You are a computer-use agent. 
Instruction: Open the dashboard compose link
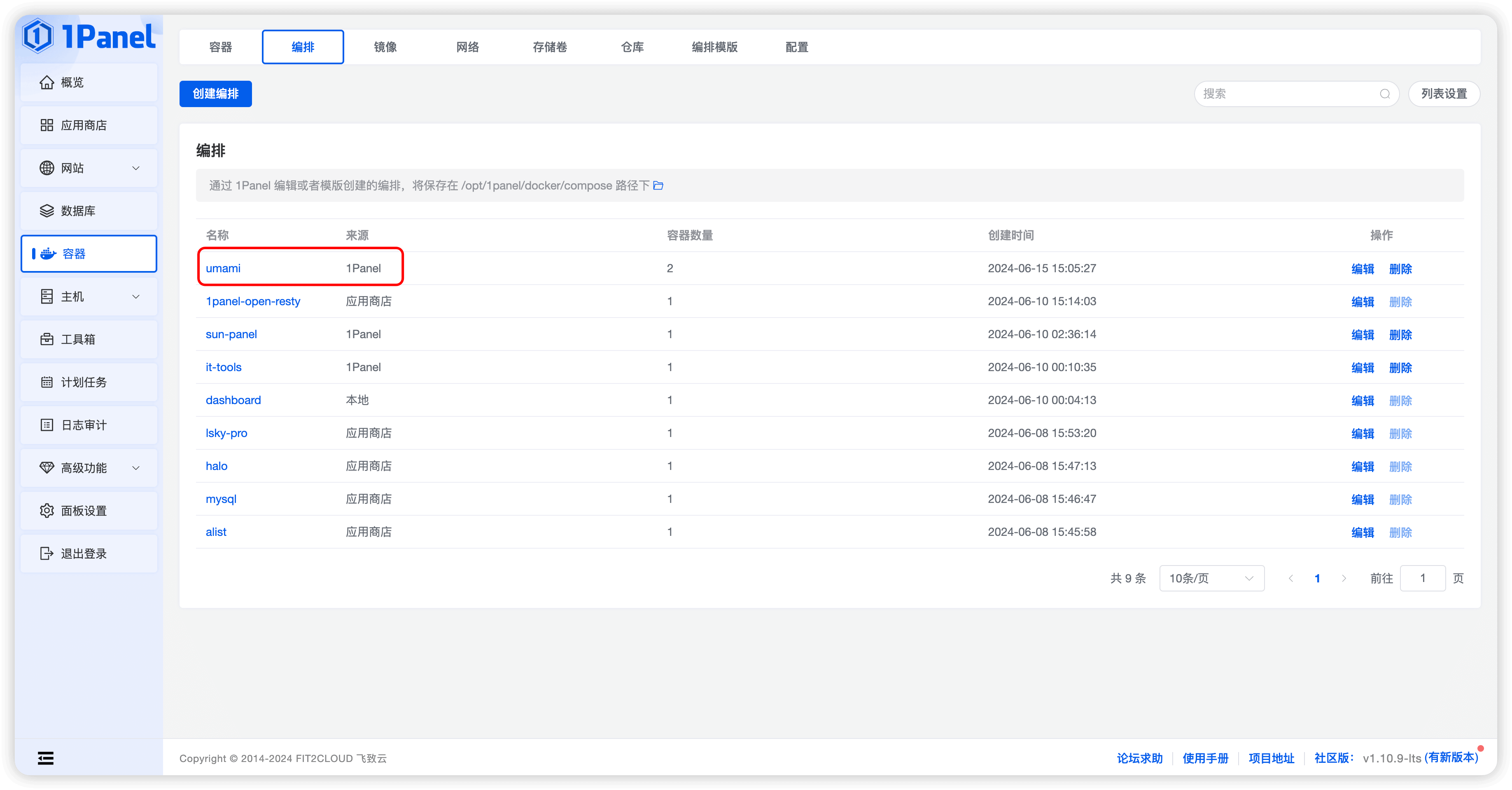pos(233,400)
